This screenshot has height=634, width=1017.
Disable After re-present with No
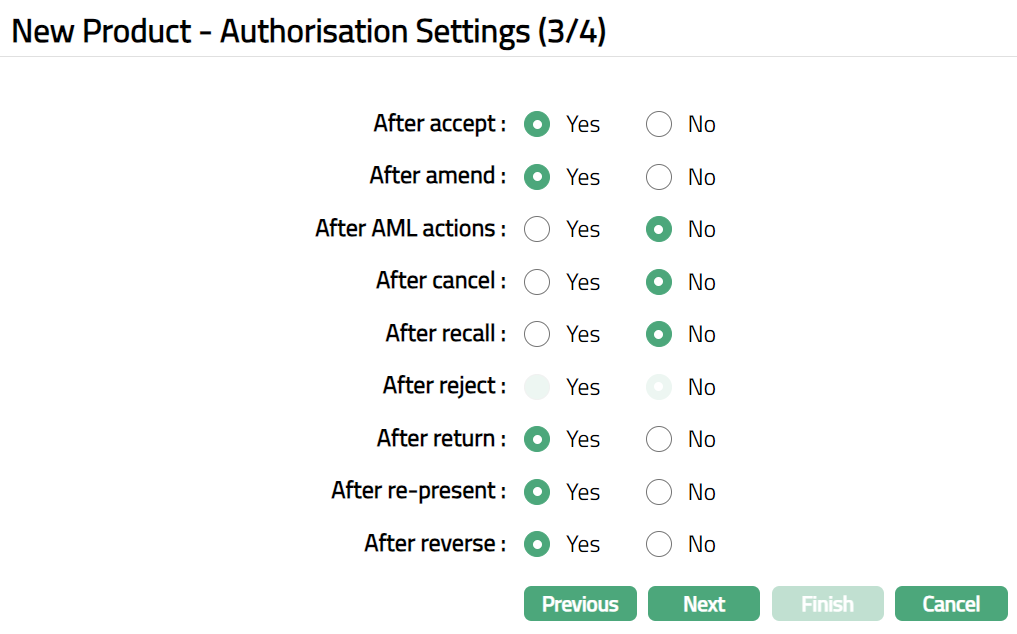coord(658,492)
